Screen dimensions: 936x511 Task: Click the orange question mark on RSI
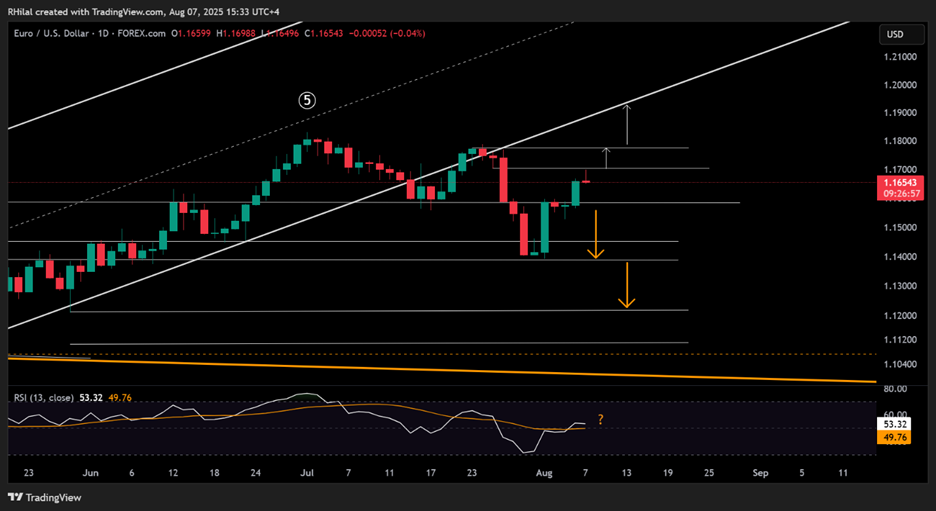pyautogui.click(x=600, y=420)
